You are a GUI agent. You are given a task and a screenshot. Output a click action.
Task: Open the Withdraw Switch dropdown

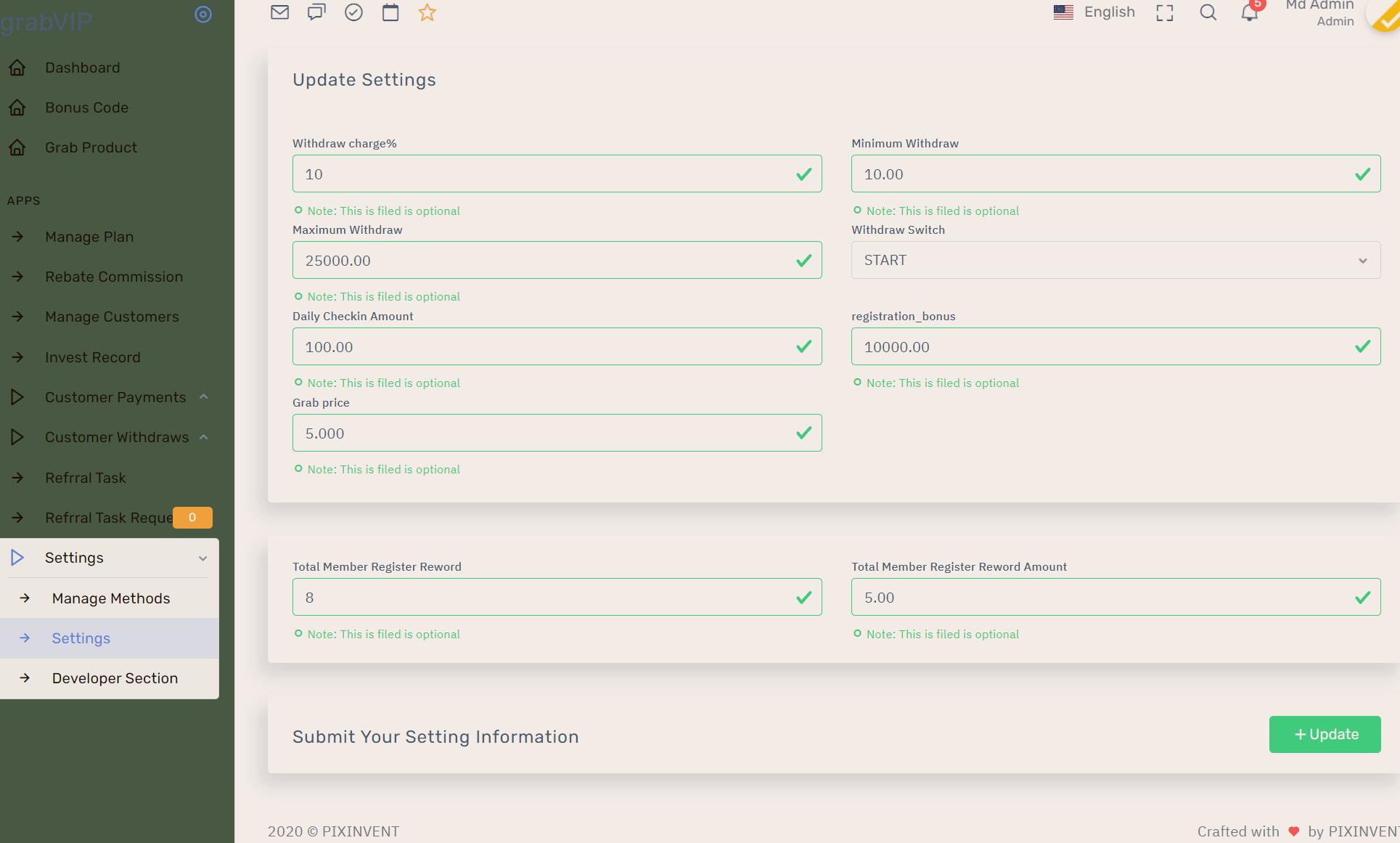[x=1116, y=260]
